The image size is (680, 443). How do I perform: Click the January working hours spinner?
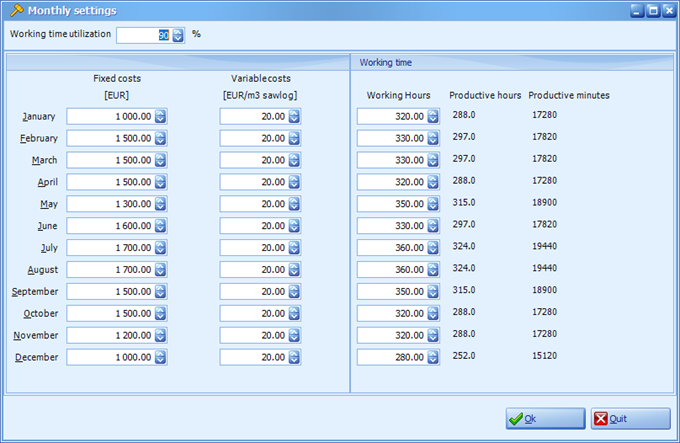(x=433, y=116)
